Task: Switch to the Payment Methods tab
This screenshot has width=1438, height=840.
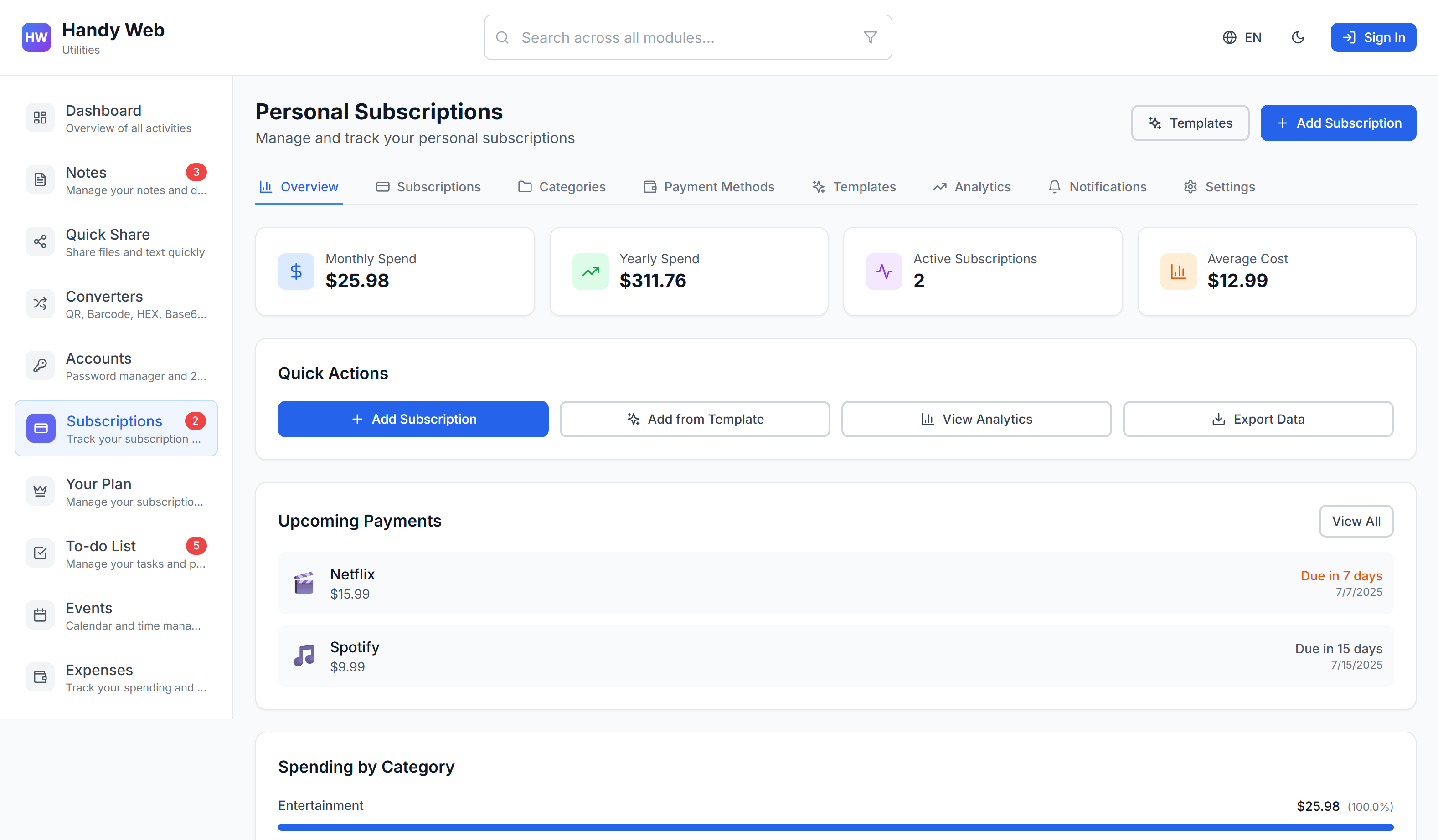Action: (x=709, y=187)
